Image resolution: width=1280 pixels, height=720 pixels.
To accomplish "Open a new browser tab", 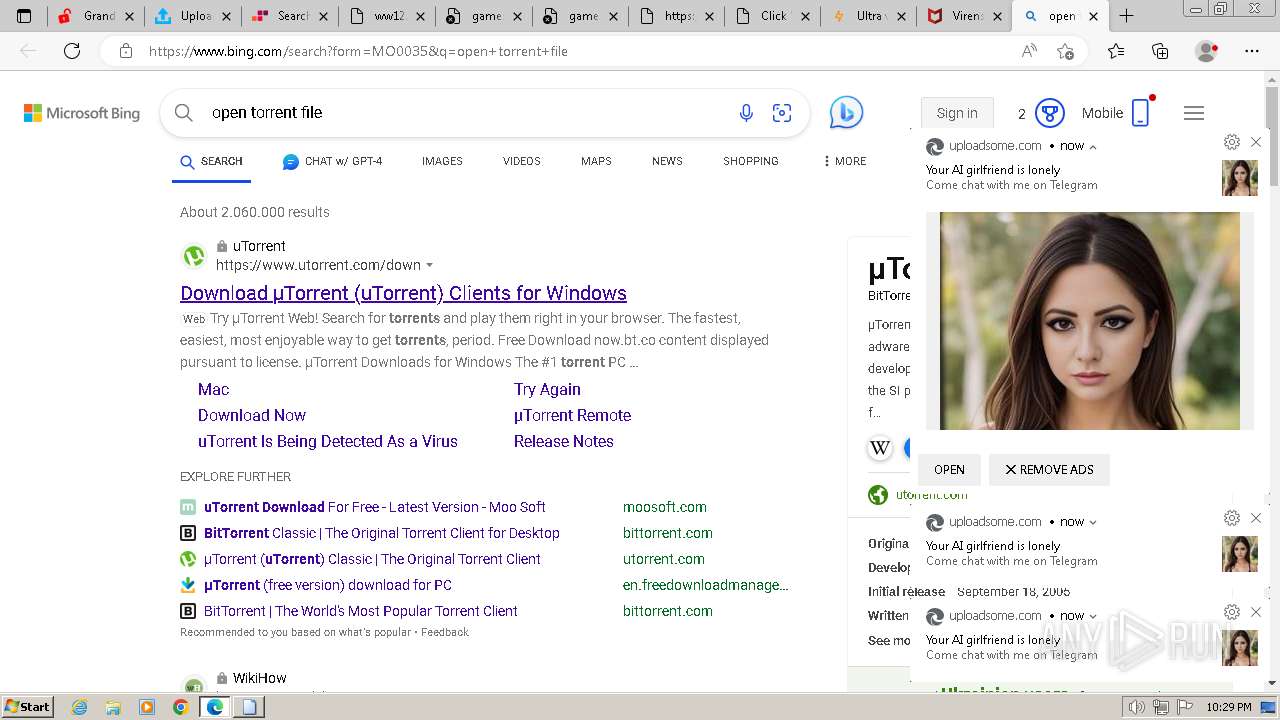I will pos(1126,16).
